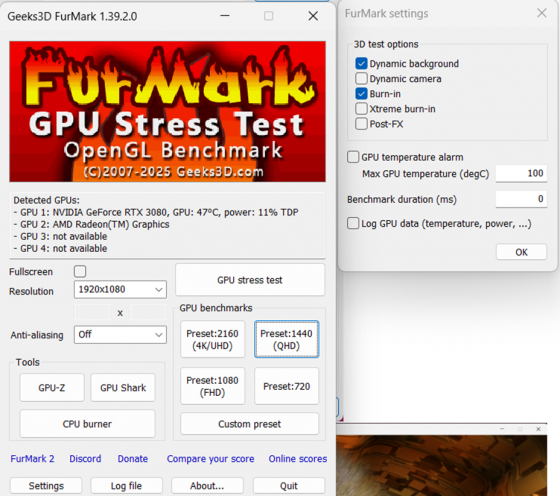Open the Resolution dropdown
The image size is (560, 496).
120,289
